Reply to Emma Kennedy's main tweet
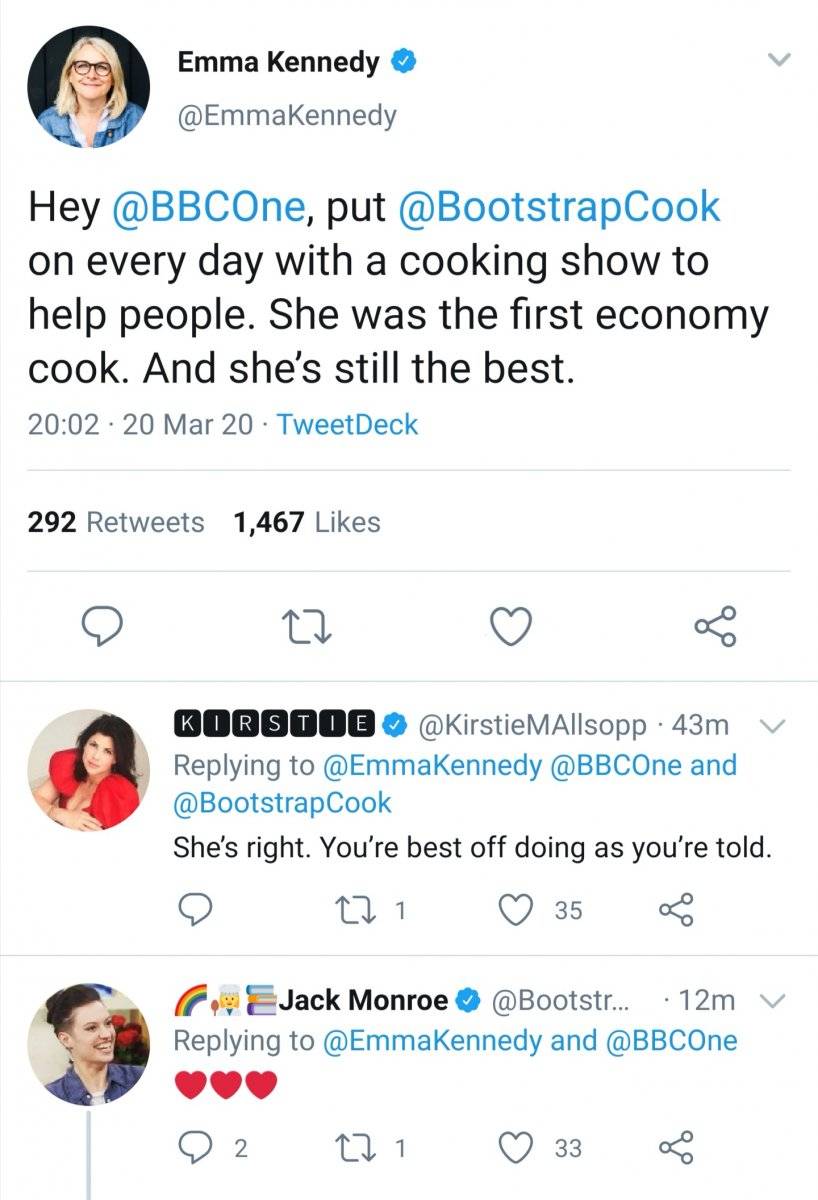Screen dimensions: 818x1200 click(102, 626)
